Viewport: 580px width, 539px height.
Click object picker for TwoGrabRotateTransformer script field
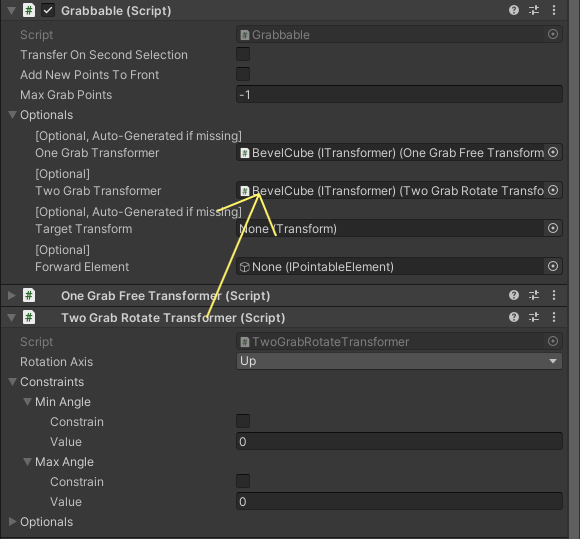(553, 341)
